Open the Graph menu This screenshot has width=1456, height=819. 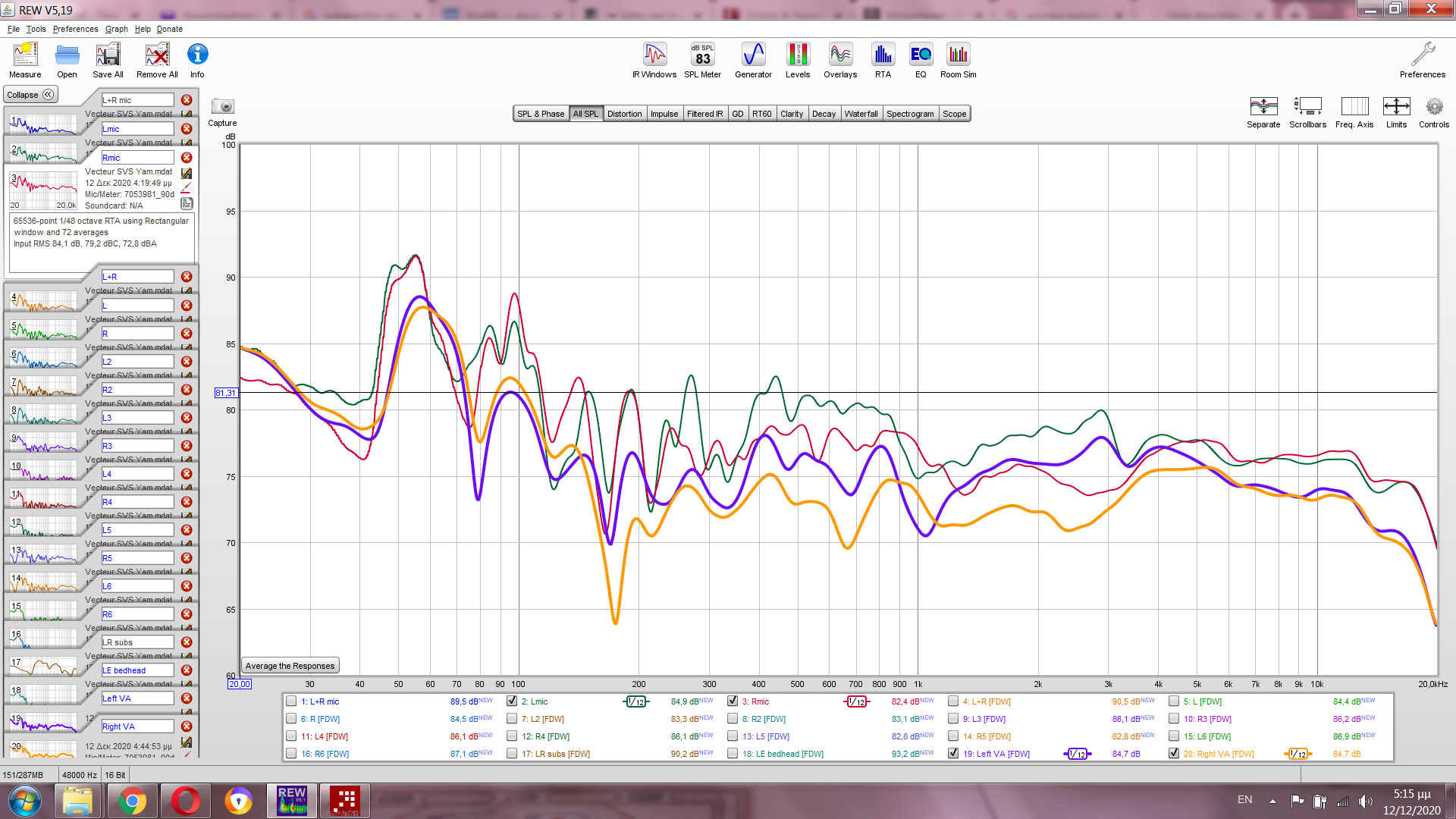(116, 29)
